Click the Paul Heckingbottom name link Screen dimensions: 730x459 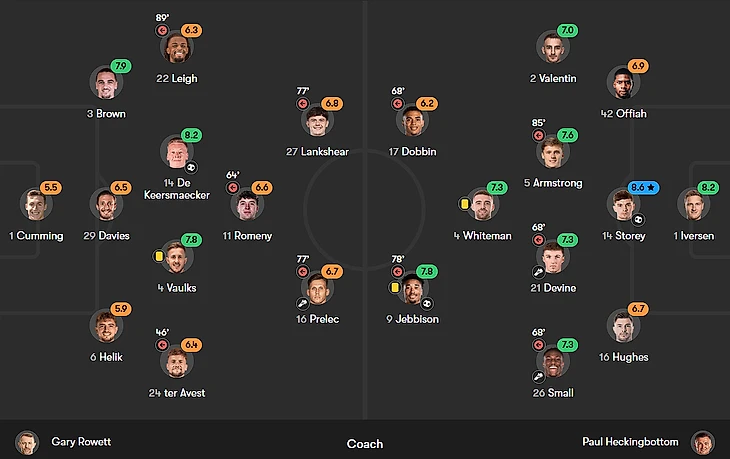tap(630, 442)
